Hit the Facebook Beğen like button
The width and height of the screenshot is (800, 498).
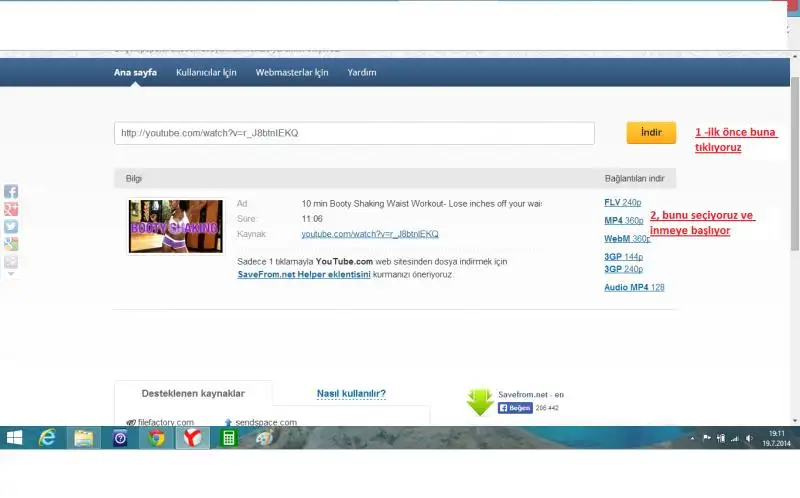515,408
